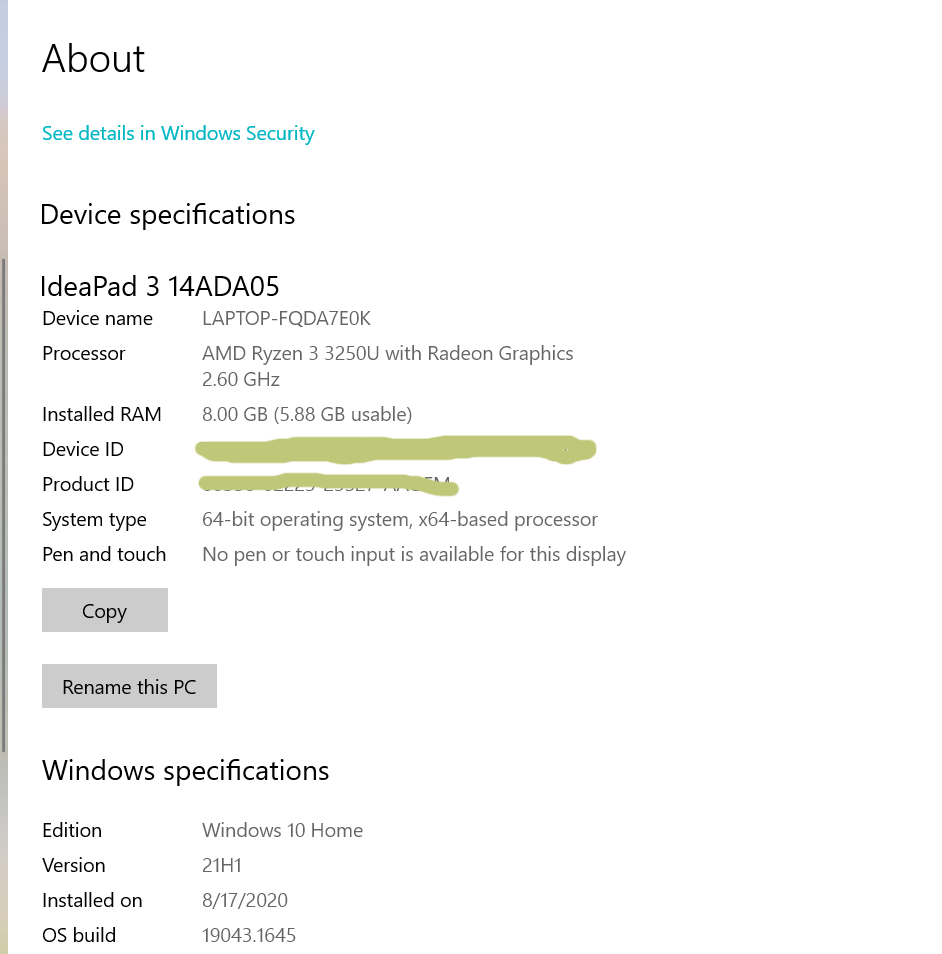This screenshot has height=954, width=942.
Task: Select the Windows 10 Home edition value
Action: click(x=282, y=830)
